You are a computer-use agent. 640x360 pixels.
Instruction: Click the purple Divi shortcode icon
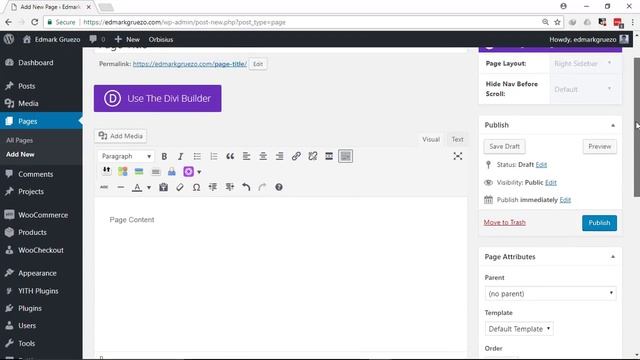(189, 172)
